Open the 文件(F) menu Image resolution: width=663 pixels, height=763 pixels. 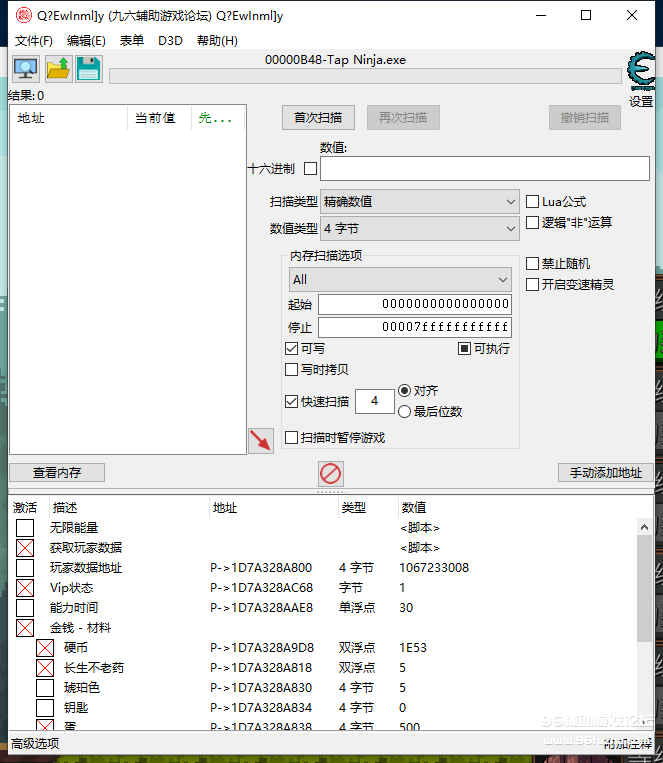(34, 41)
